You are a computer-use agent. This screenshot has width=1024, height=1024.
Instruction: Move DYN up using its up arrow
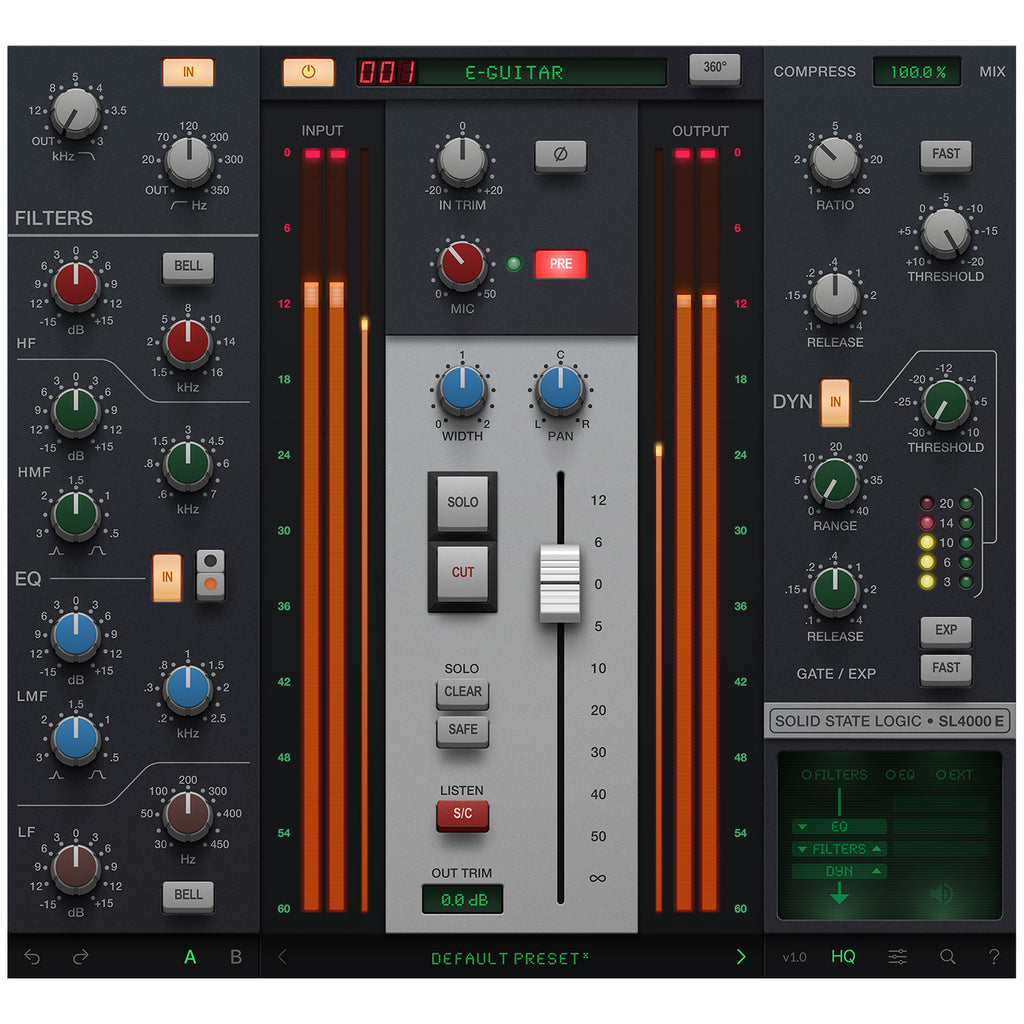click(x=877, y=871)
